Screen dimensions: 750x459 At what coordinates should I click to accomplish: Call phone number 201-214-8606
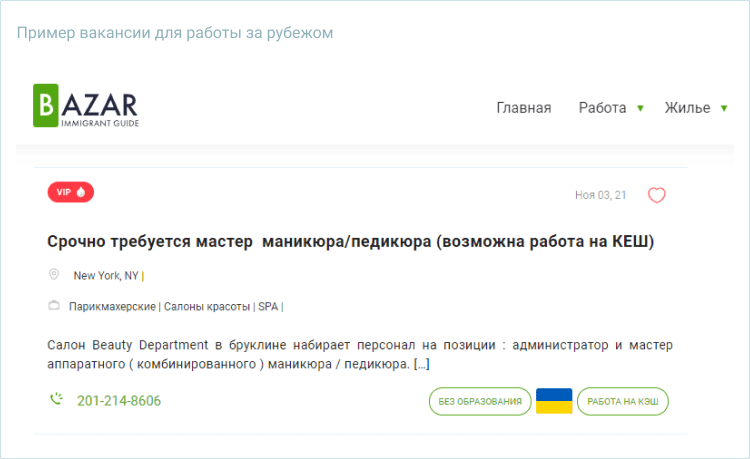click(x=119, y=401)
